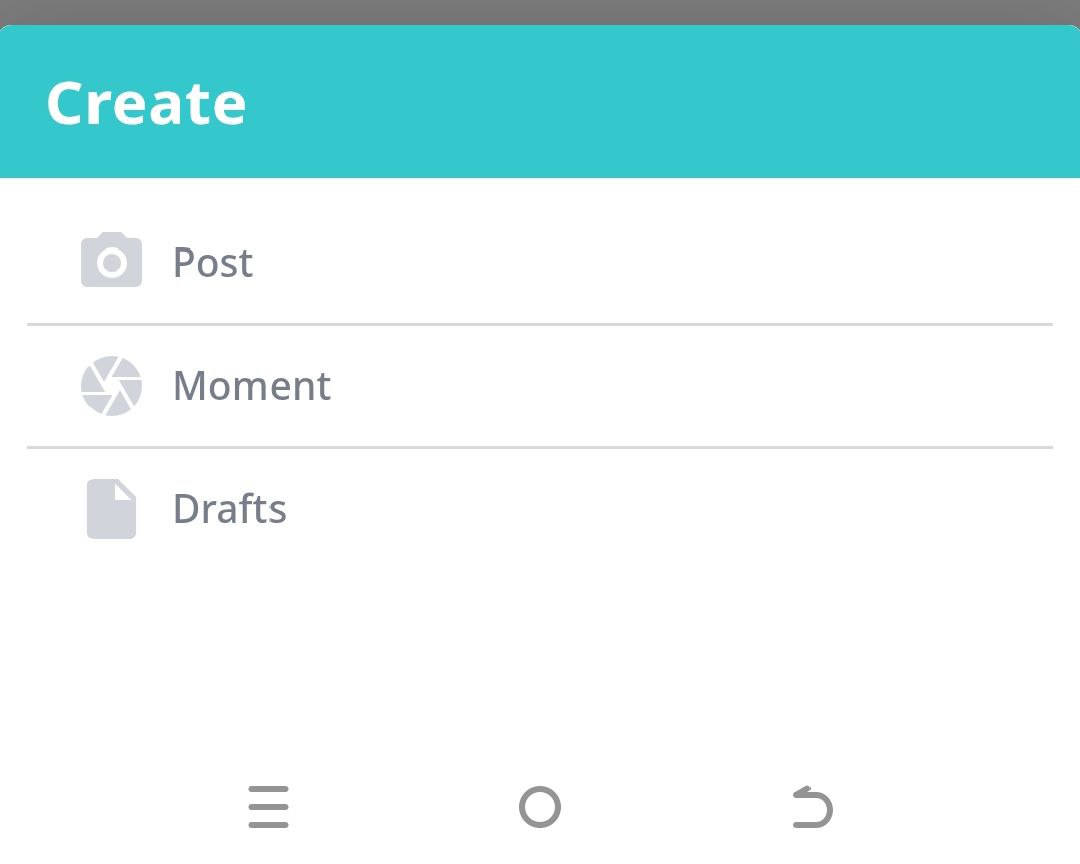Tap the camera icon beside Post
The width and height of the screenshot is (1080, 864).
click(111, 261)
